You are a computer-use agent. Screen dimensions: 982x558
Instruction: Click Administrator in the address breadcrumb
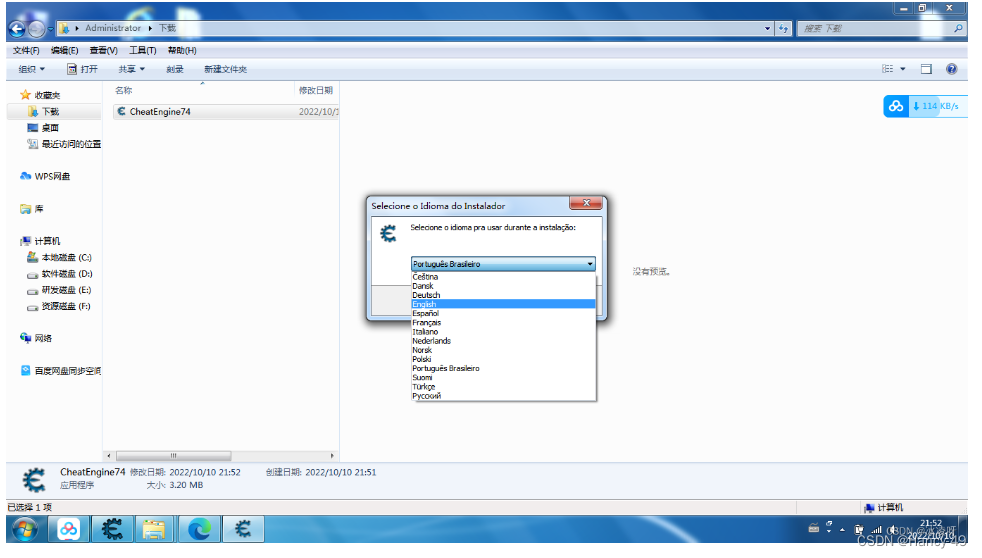113,28
